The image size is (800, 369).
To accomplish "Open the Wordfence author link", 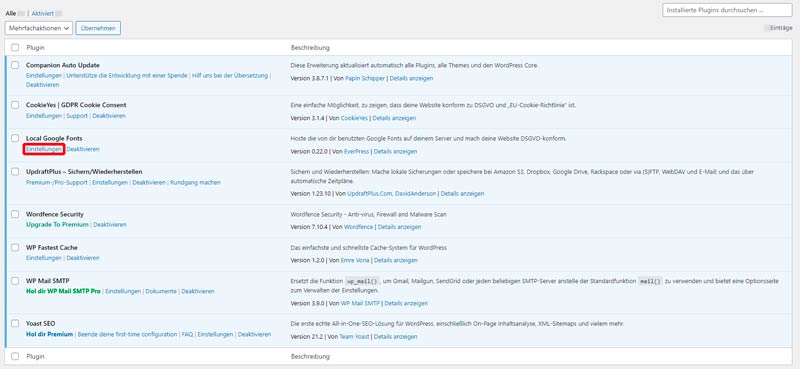I will (359, 227).
